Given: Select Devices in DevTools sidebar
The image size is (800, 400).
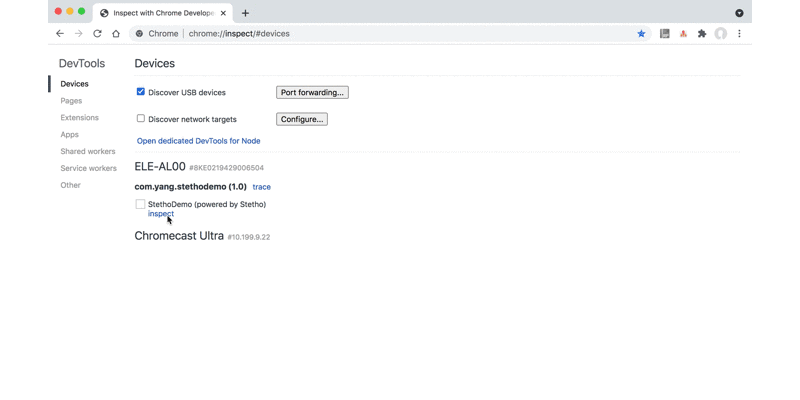Looking at the screenshot, I should [x=74, y=84].
